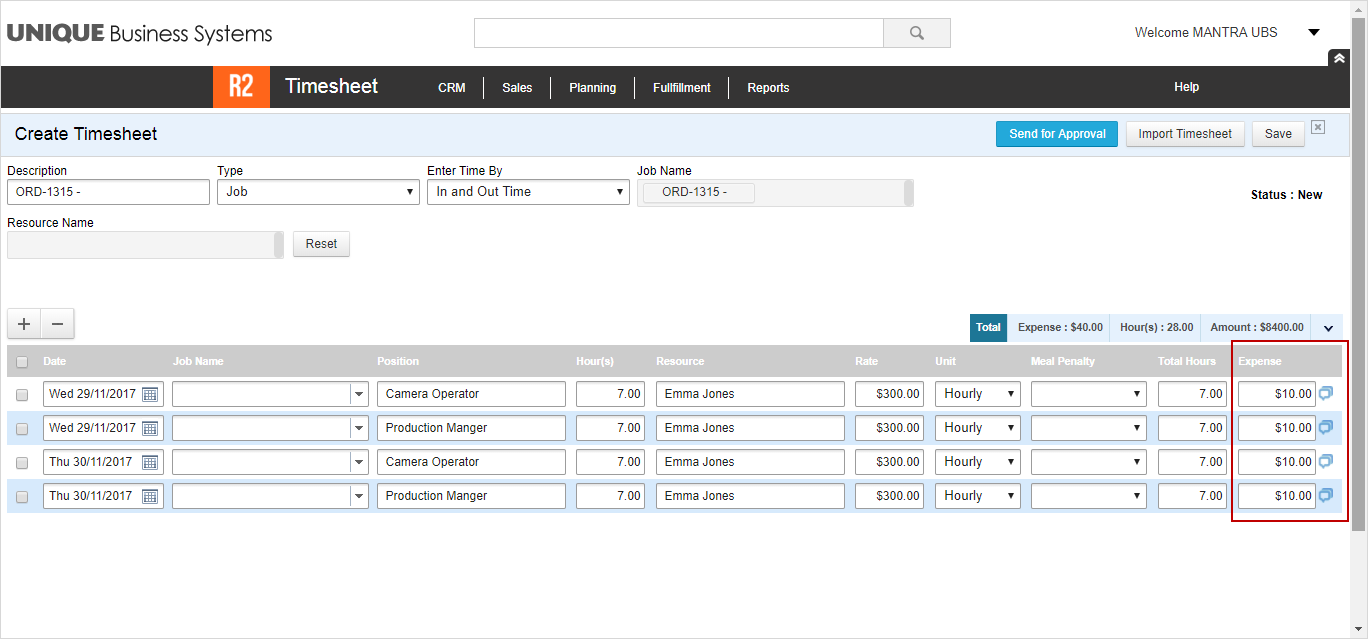Open the CRM menu
Viewport: 1368px width, 639px height.
(451, 88)
